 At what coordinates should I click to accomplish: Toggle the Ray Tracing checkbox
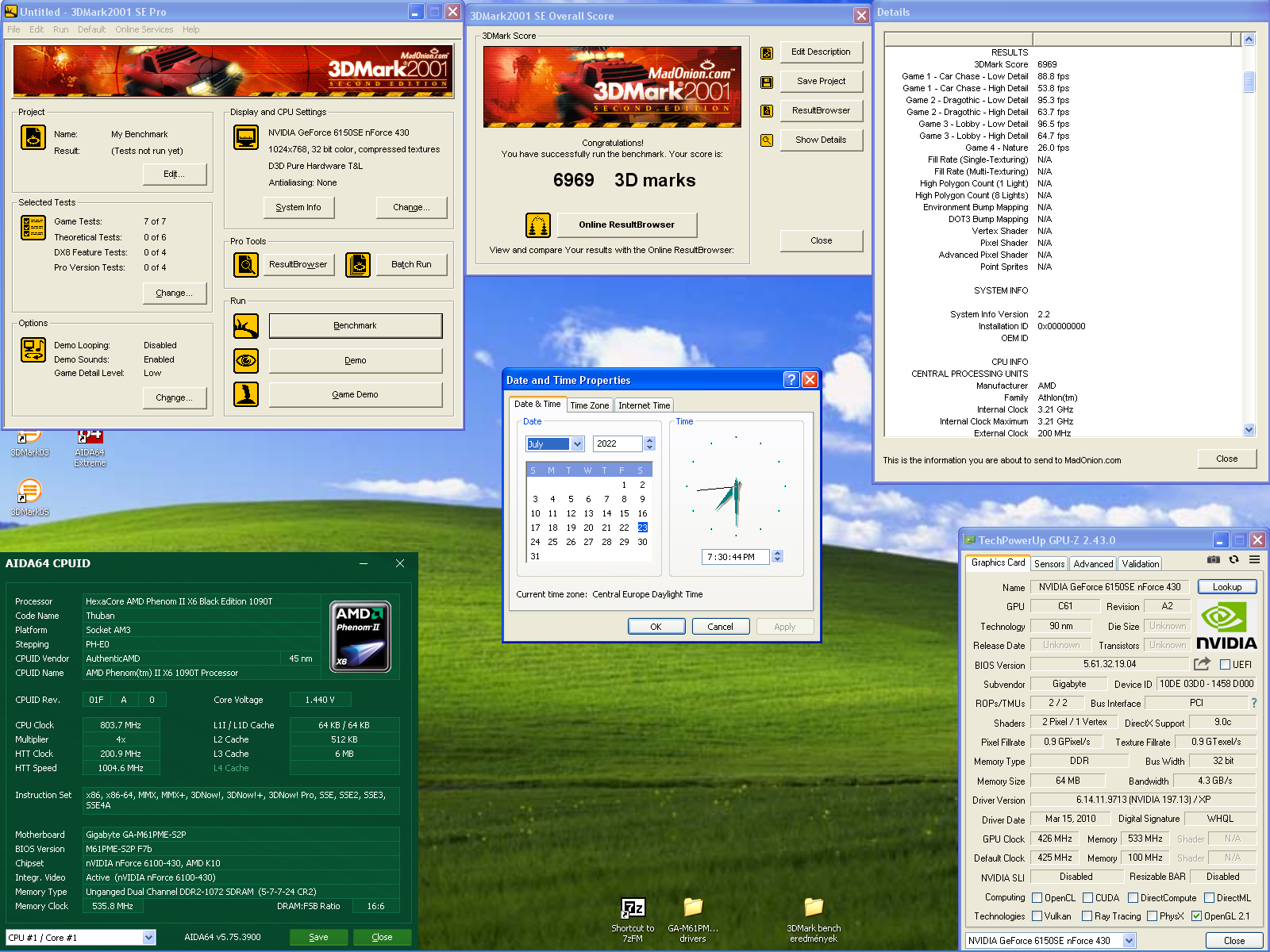(1087, 916)
